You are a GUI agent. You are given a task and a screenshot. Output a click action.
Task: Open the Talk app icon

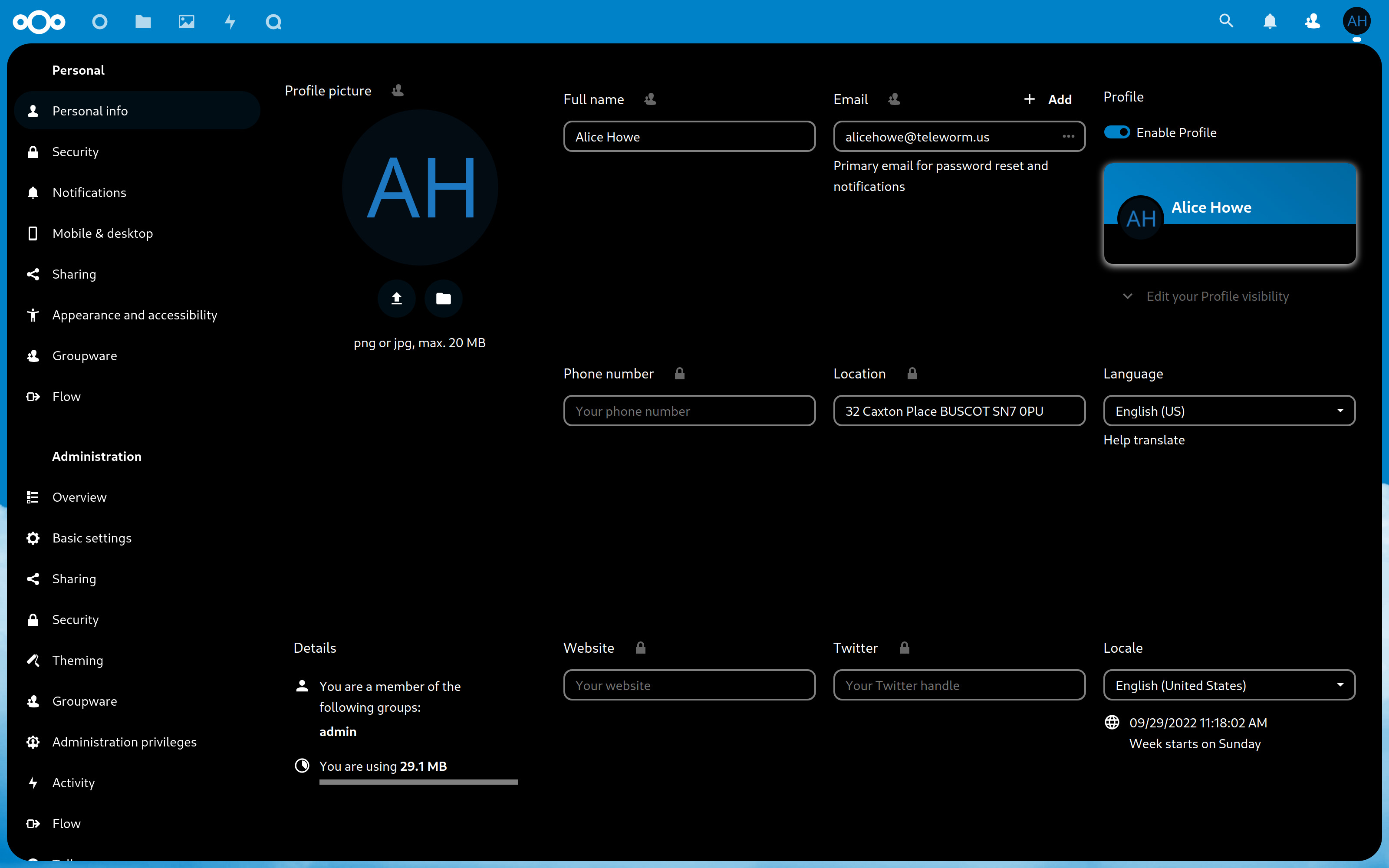pos(273,22)
